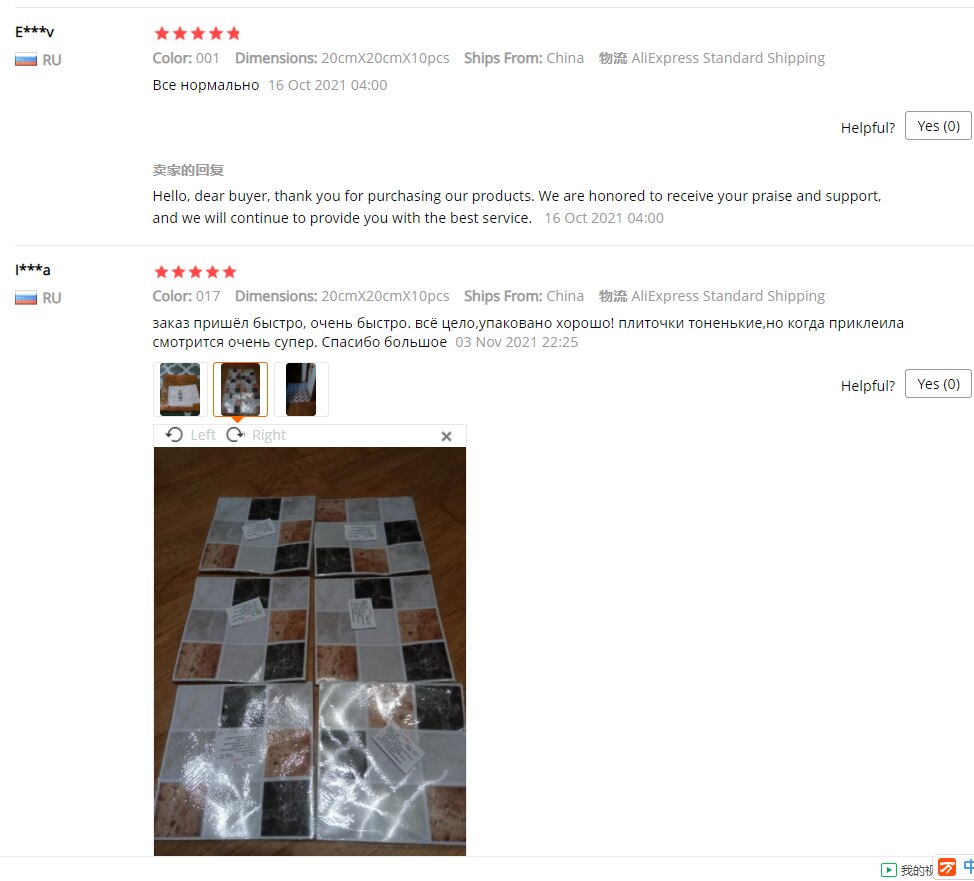Open the third review thumbnail photo

coord(301,390)
